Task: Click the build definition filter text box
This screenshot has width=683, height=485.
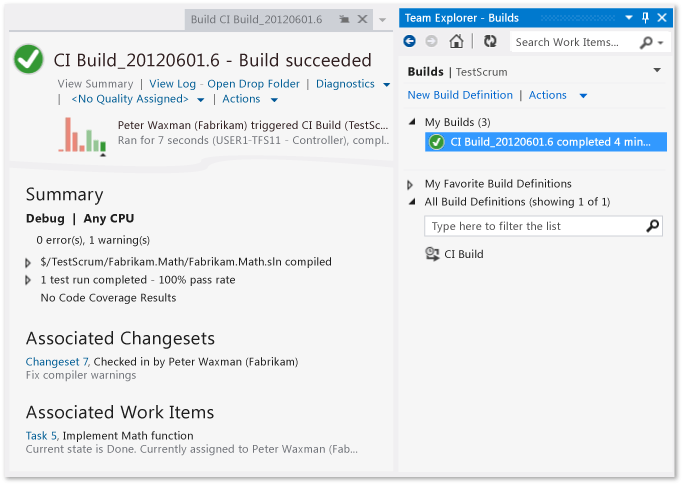Action: click(x=535, y=226)
